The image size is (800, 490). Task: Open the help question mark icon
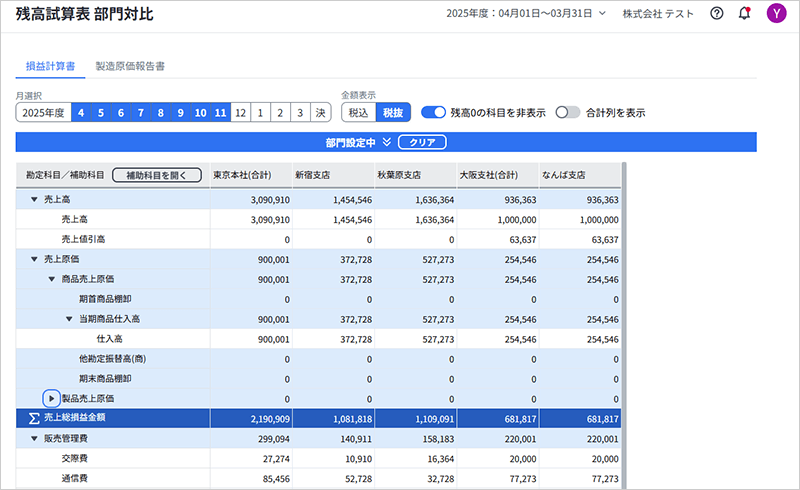point(717,14)
